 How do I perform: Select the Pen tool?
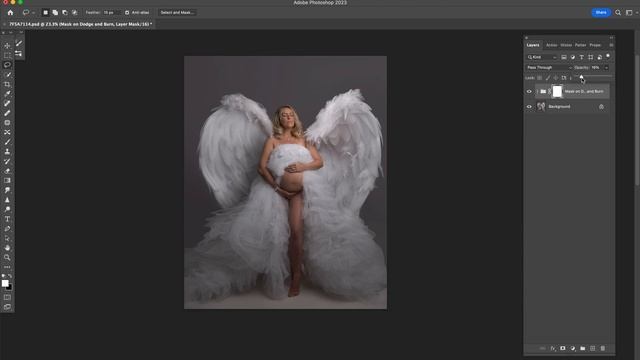click(x=7, y=229)
